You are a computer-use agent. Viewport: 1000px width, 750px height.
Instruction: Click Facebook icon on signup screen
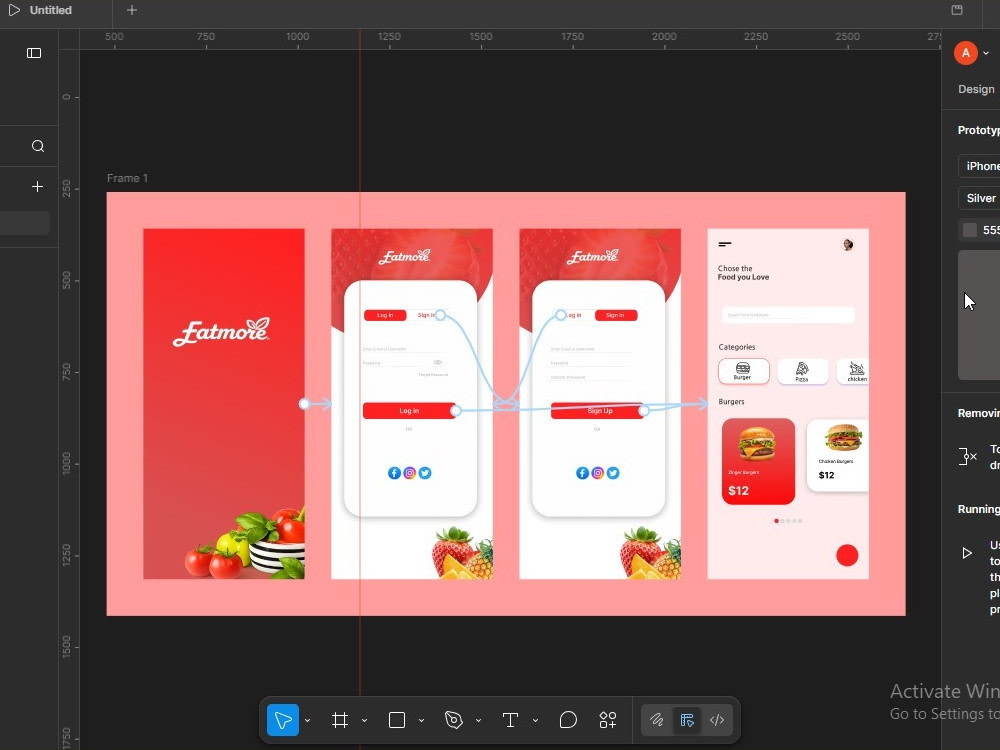point(582,473)
